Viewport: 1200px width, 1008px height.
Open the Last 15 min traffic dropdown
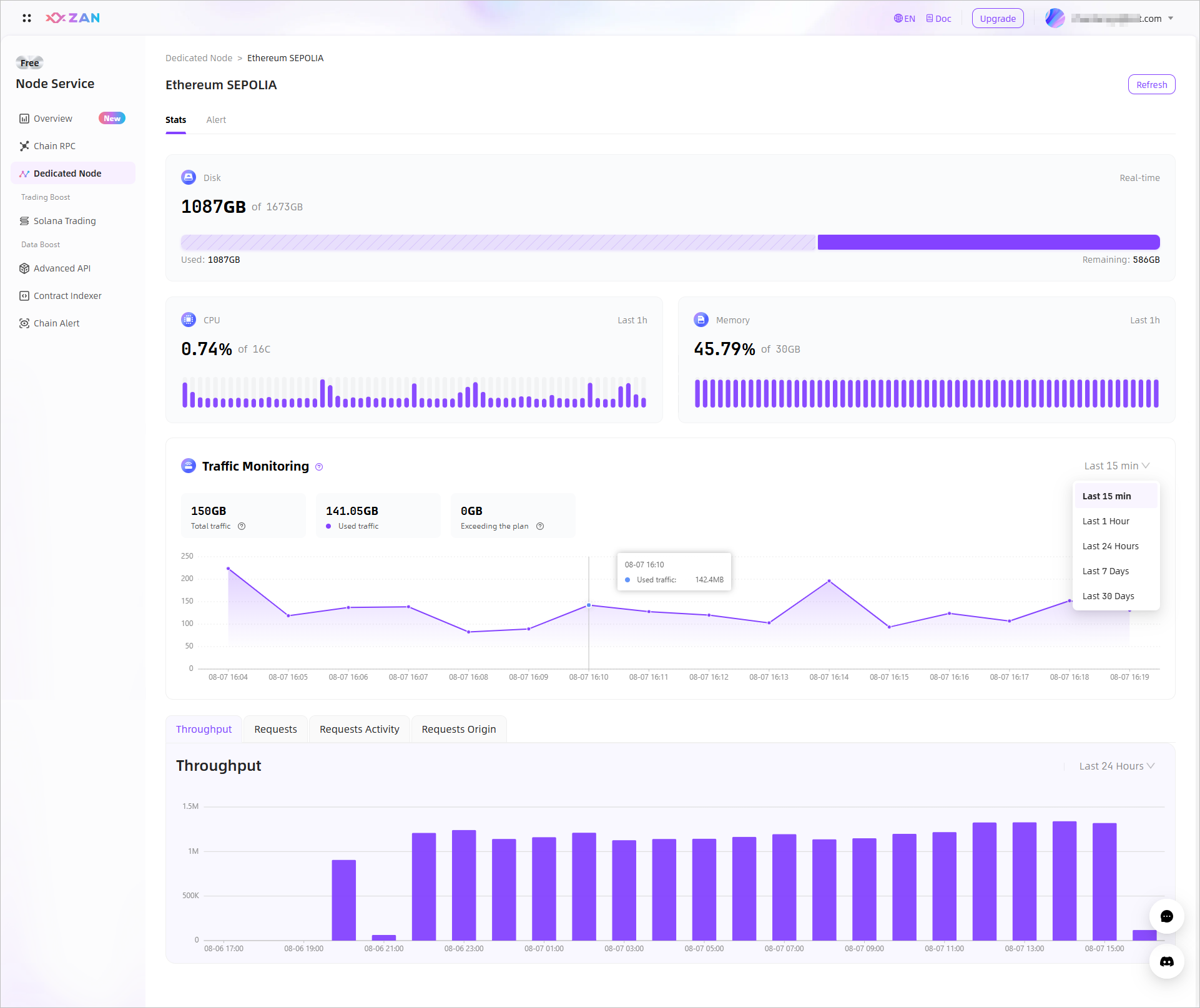[x=1116, y=466]
